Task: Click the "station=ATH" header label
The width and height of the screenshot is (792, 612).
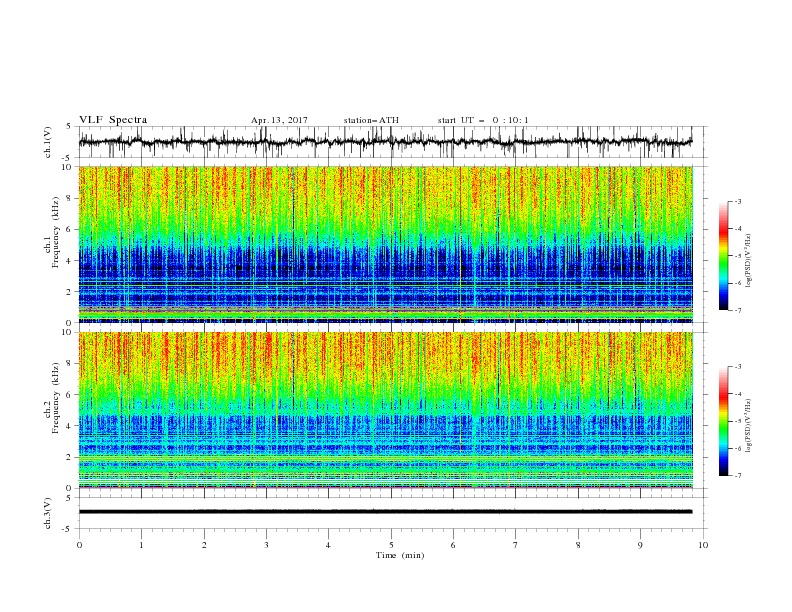Action: click(x=371, y=120)
